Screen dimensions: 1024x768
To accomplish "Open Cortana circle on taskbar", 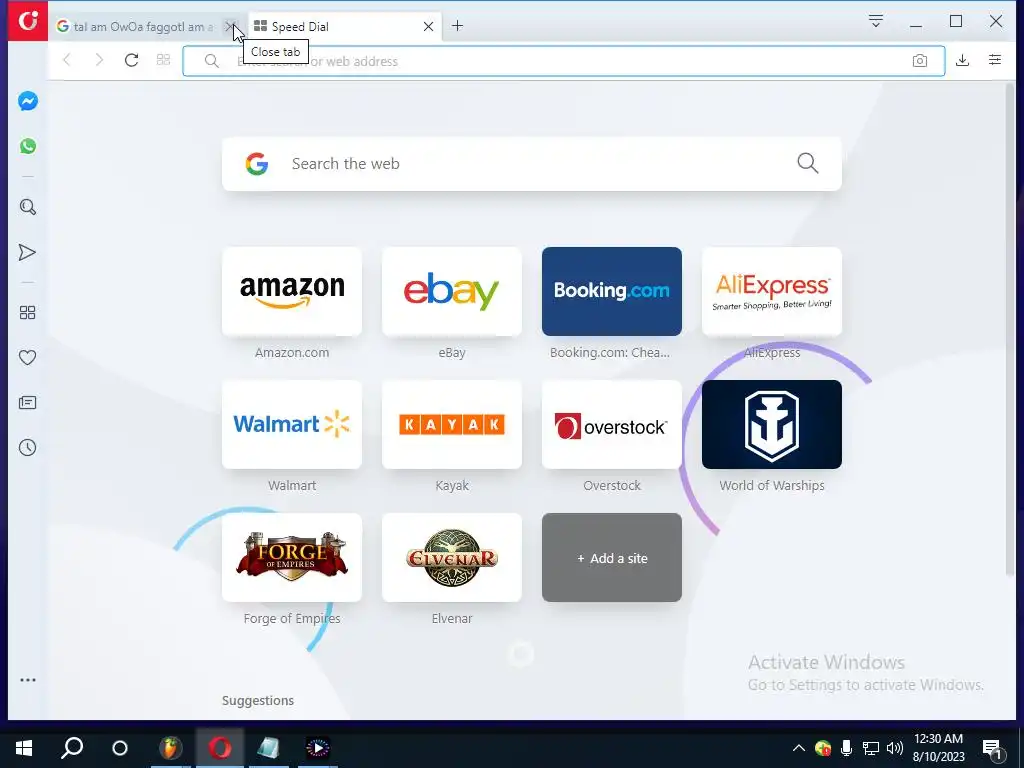I will [x=120, y=748].
